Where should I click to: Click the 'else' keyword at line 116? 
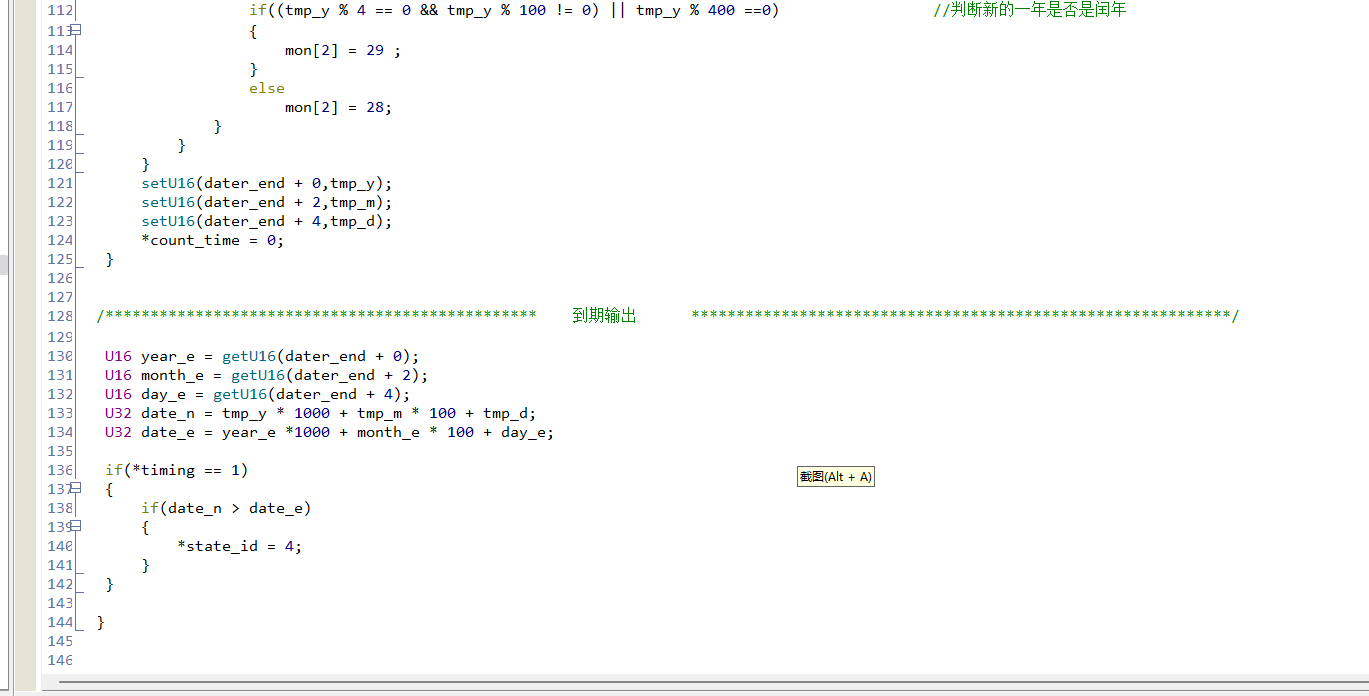coord(267,88)
